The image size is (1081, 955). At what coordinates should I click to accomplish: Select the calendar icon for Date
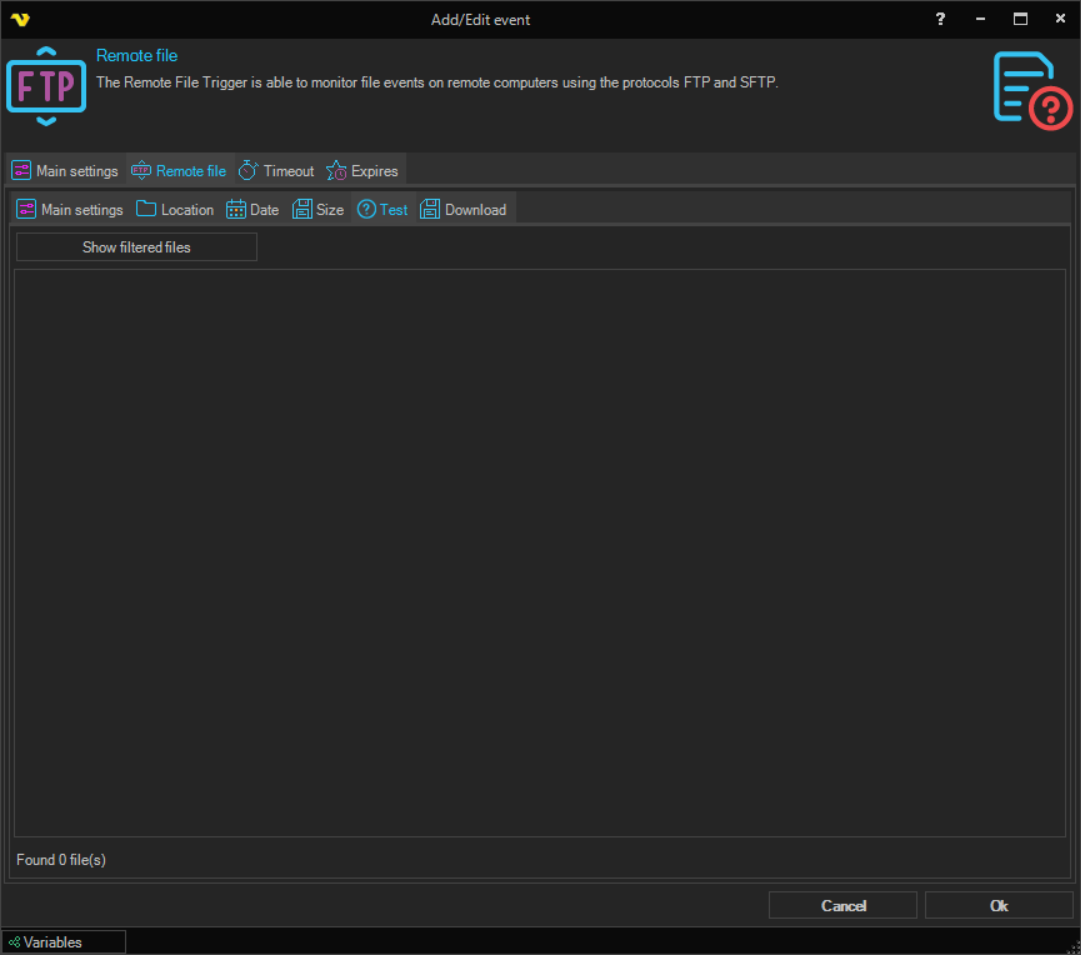[x=236, y=209]
